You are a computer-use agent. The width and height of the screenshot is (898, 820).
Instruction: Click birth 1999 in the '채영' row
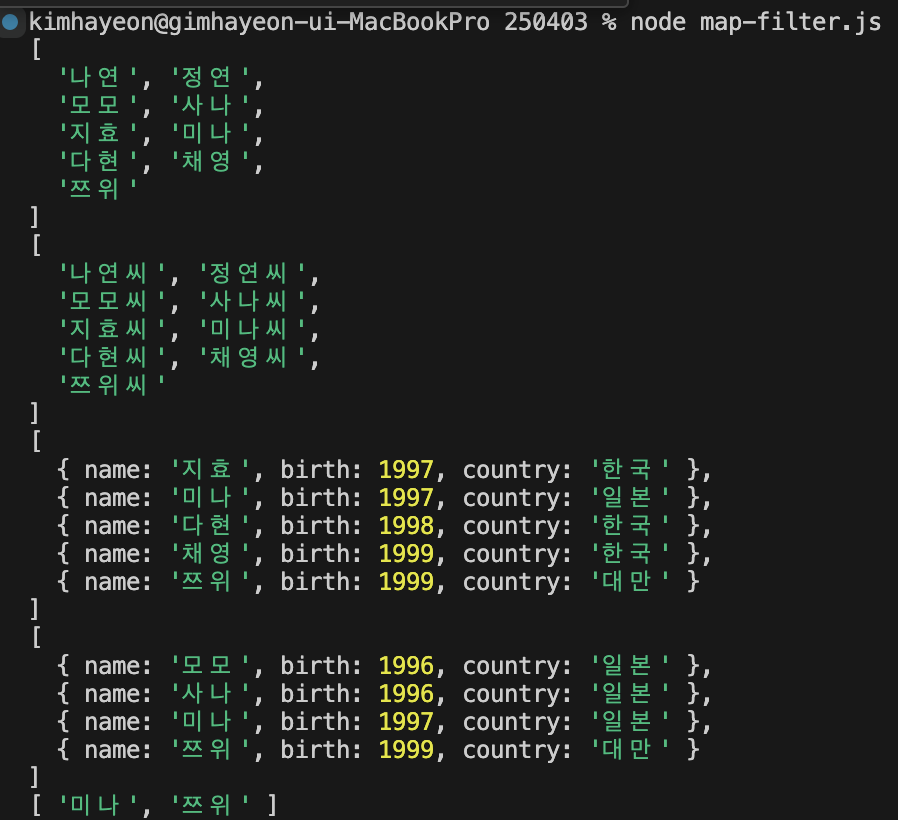[406, 554]
